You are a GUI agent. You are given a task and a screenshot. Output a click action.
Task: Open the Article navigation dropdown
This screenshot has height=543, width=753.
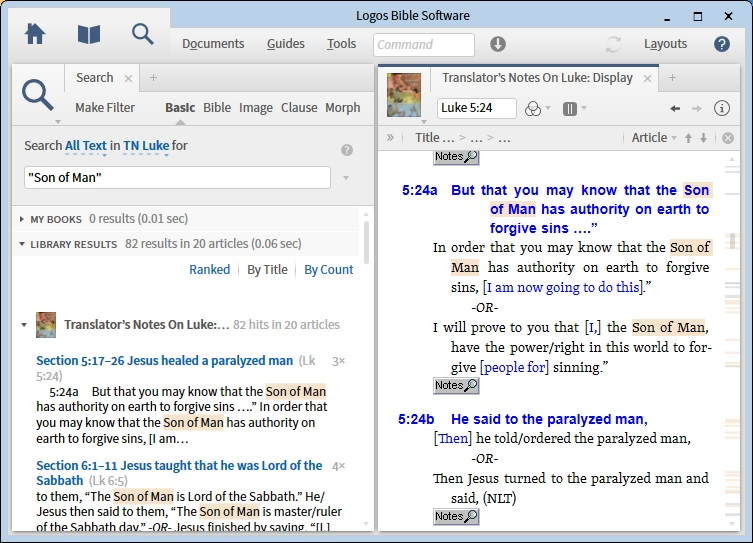(654, 138)
